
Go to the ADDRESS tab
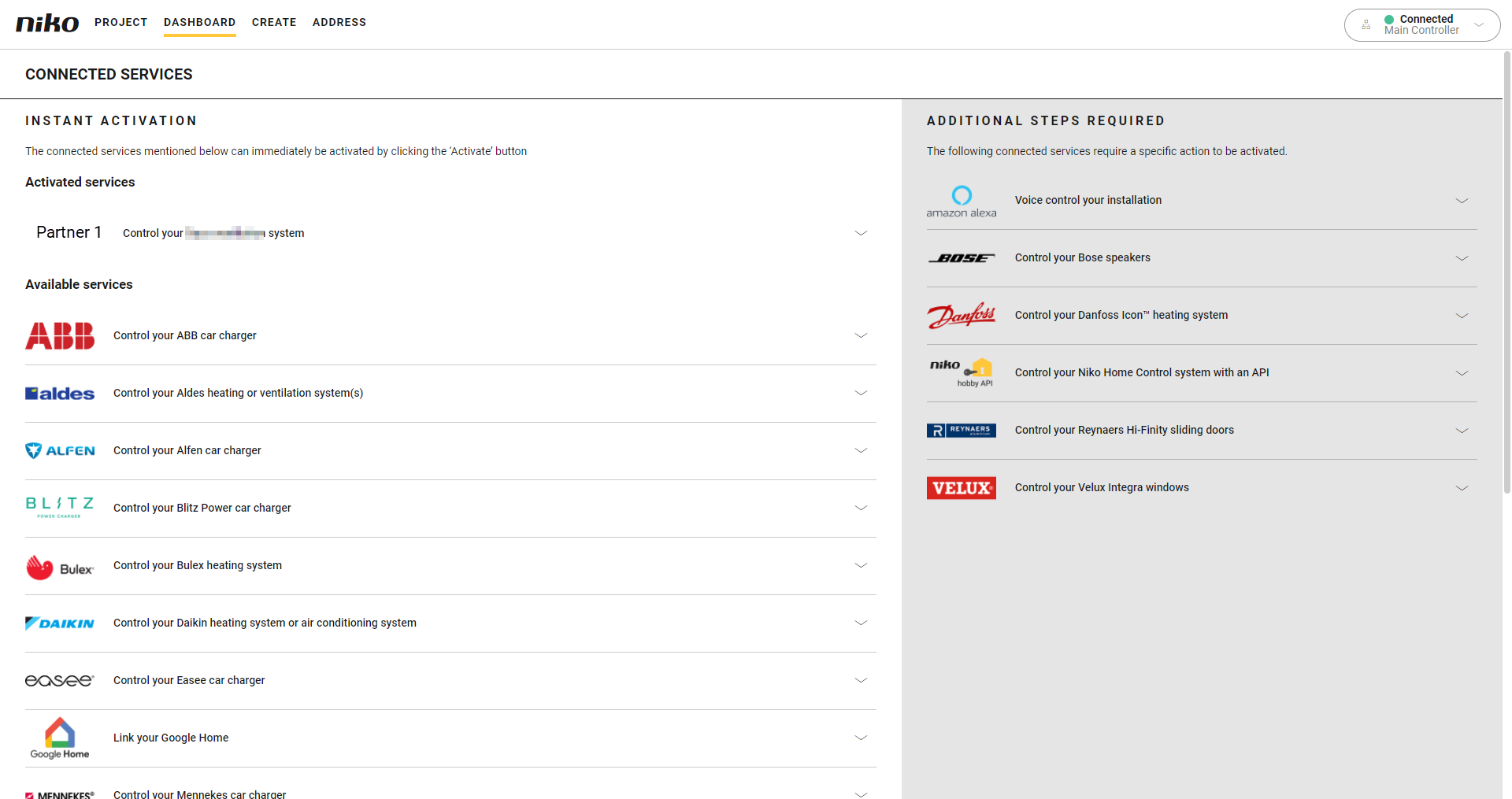click(339, 22)
